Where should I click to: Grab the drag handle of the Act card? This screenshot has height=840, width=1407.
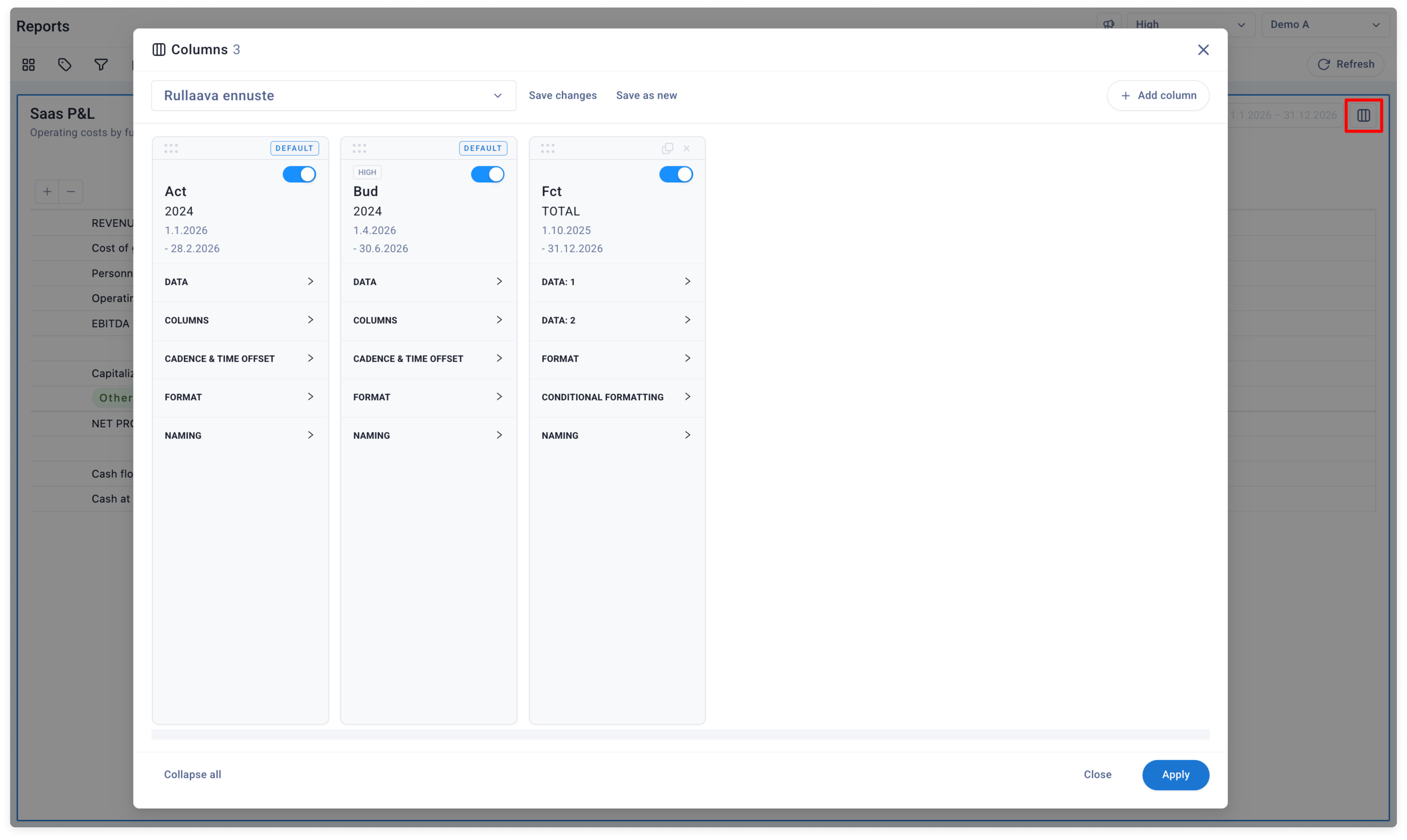(171, 148)
